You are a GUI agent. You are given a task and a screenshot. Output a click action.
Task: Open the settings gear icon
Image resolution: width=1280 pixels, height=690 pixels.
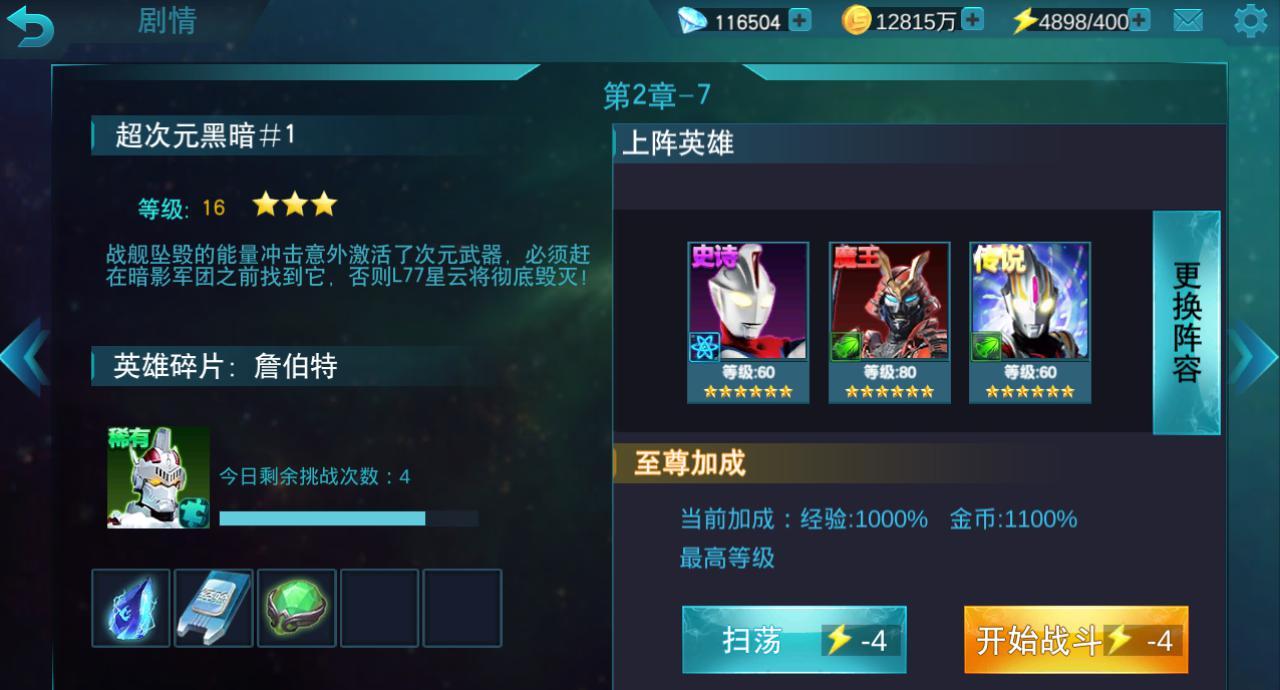(x=1250, y=20)
